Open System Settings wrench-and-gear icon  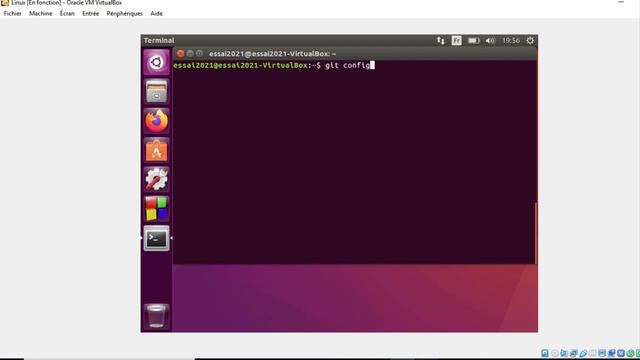pyautogui.click(x=156, y=180)
